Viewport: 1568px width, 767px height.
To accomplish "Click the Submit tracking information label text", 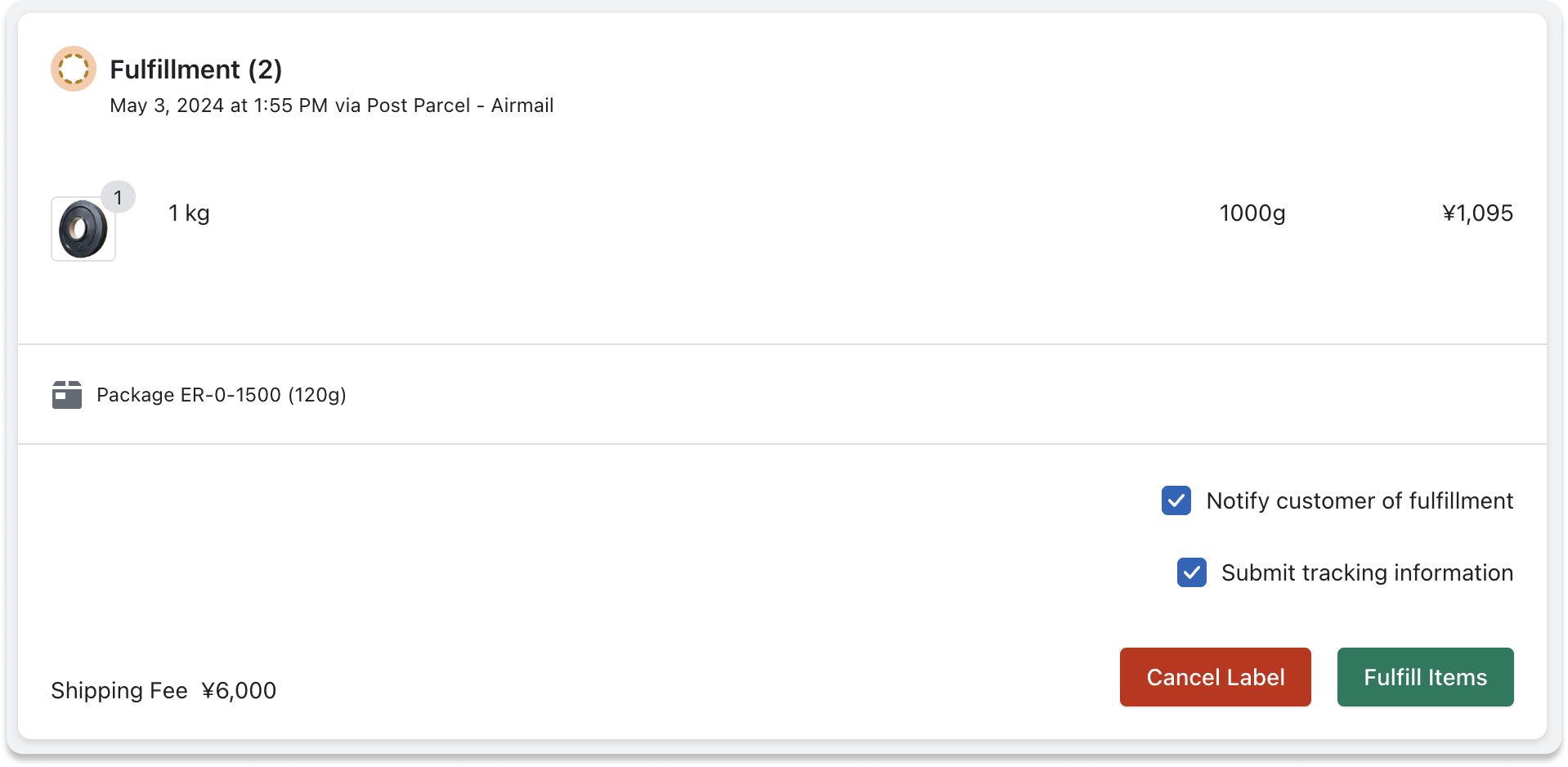I will 1366,572.
